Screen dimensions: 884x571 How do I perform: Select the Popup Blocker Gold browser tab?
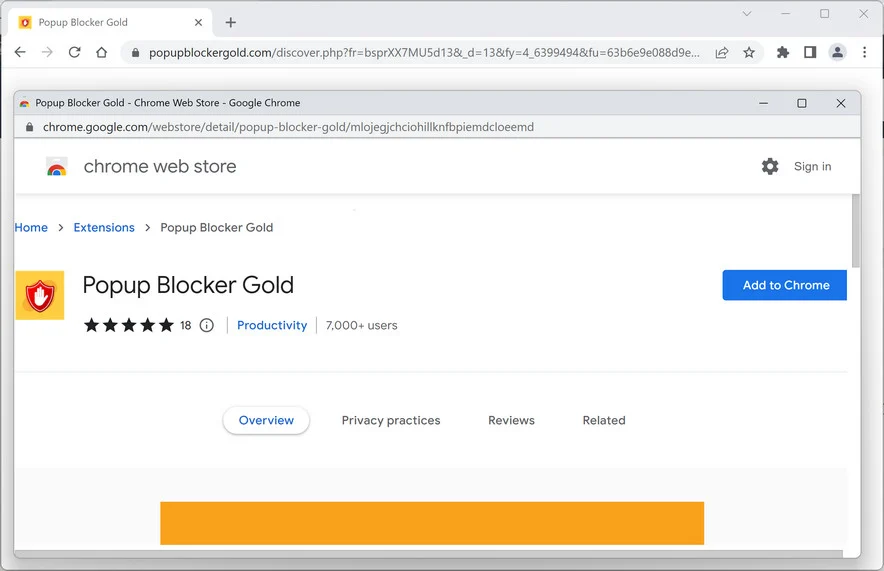110,23
